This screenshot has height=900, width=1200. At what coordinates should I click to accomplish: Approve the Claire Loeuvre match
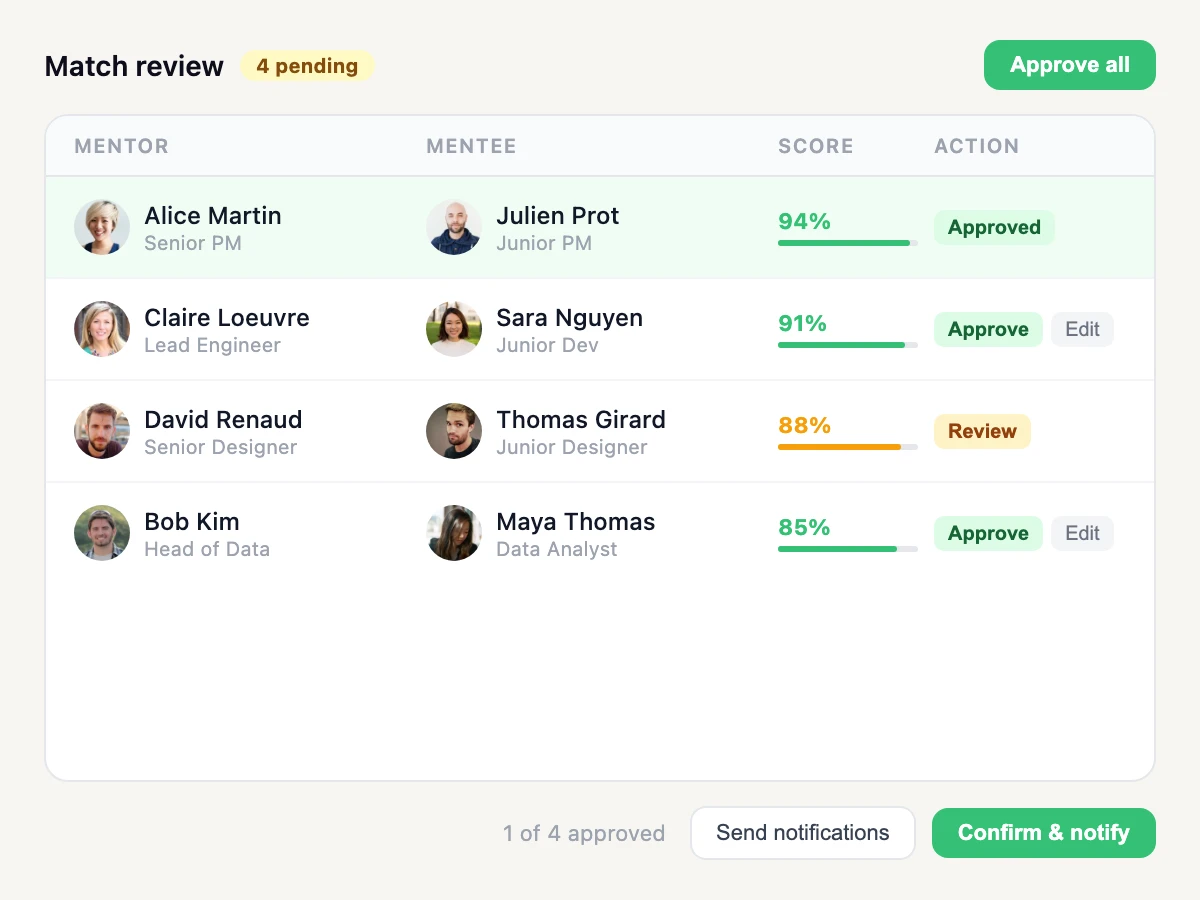pos(988,329)
